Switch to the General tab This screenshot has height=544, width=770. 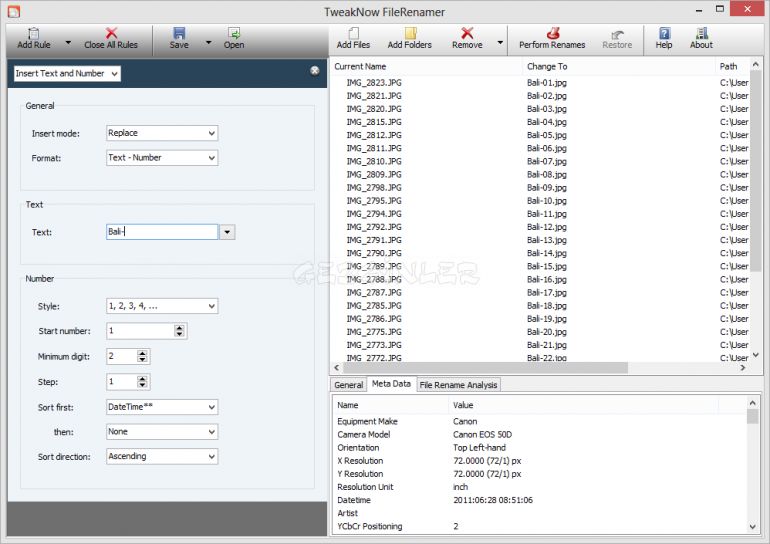tap(349, 385)
